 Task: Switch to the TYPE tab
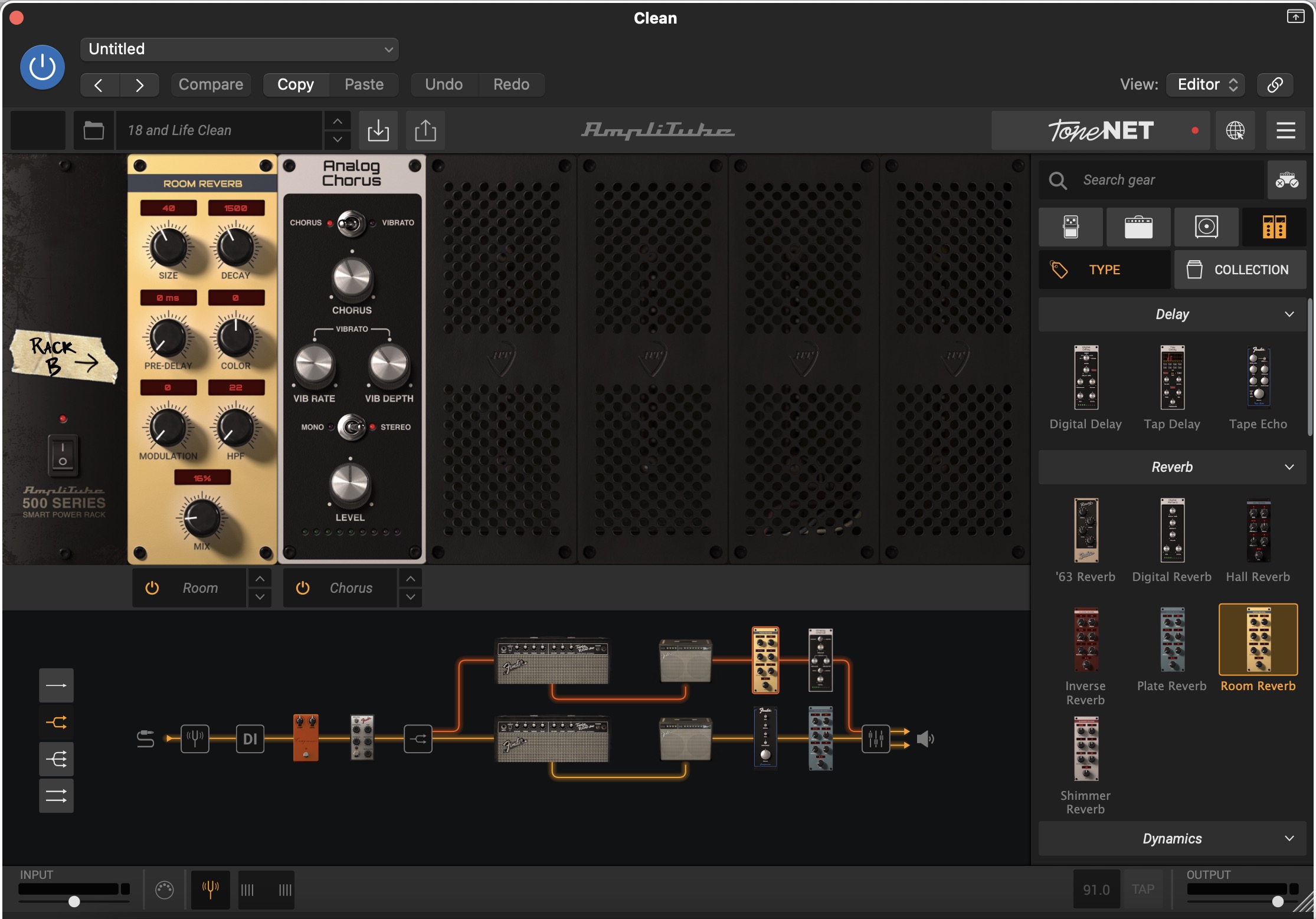[x=1105, y=270]
